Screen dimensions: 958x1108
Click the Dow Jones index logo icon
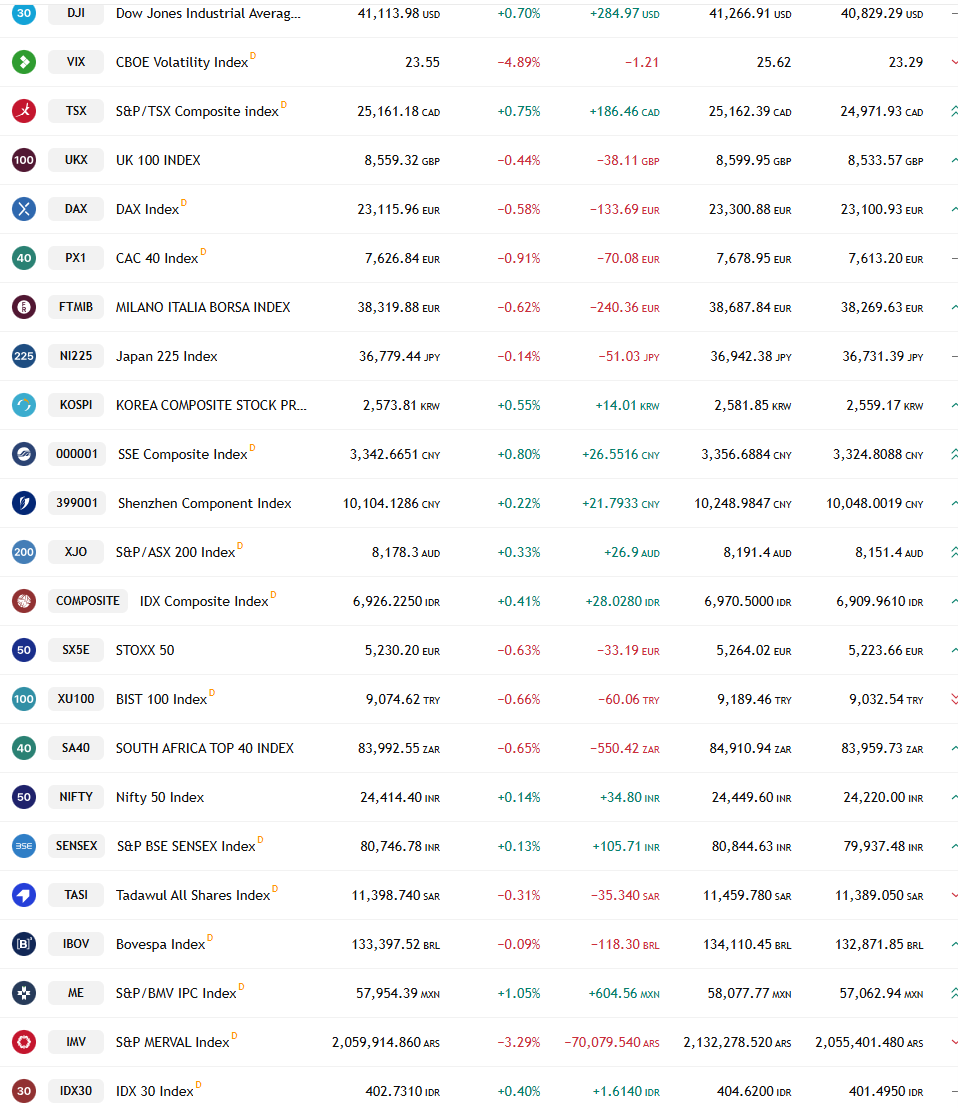click(x=24, y=13)
